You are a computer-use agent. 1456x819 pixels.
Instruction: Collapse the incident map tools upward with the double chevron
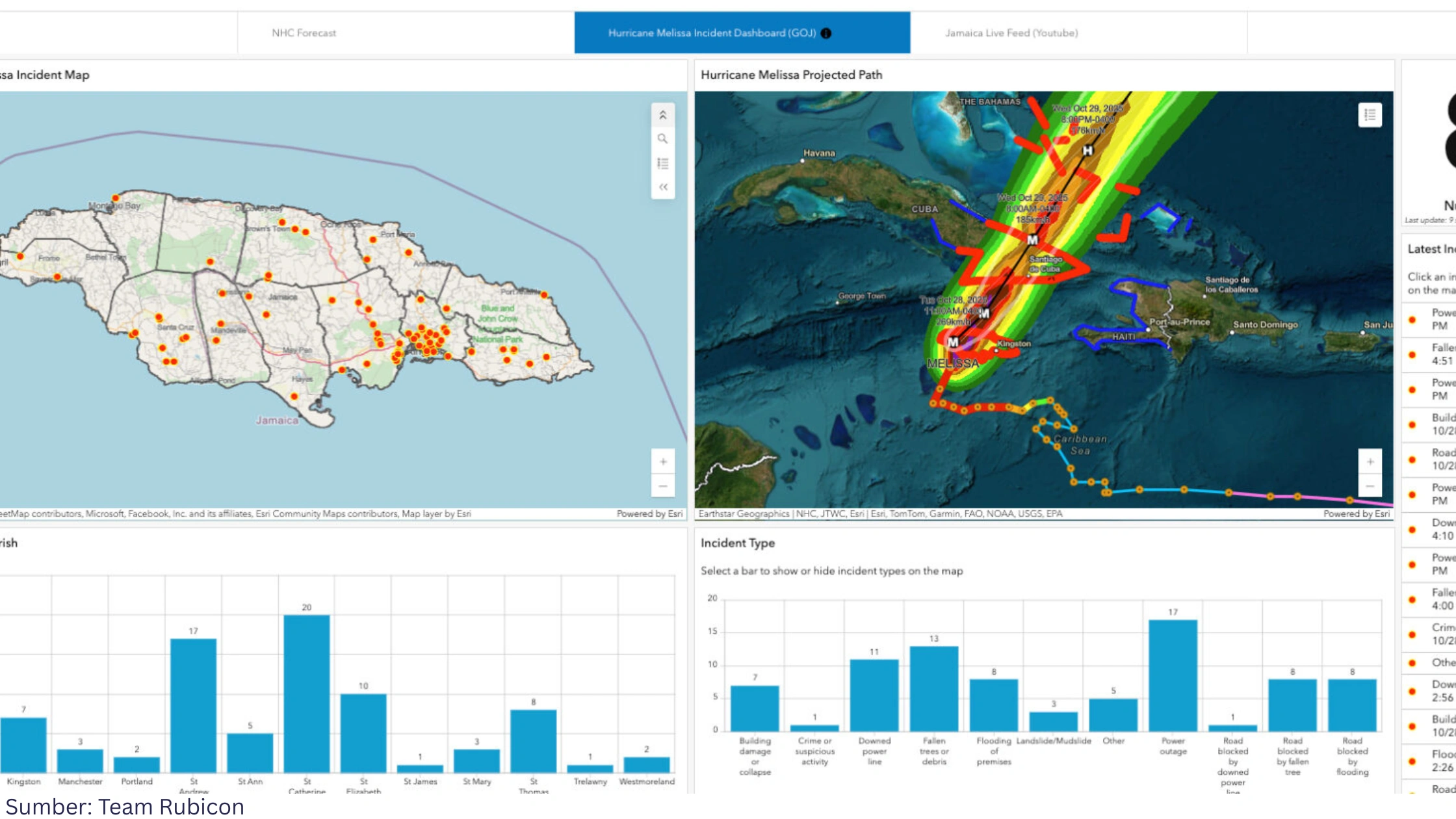tap(662, 115)
